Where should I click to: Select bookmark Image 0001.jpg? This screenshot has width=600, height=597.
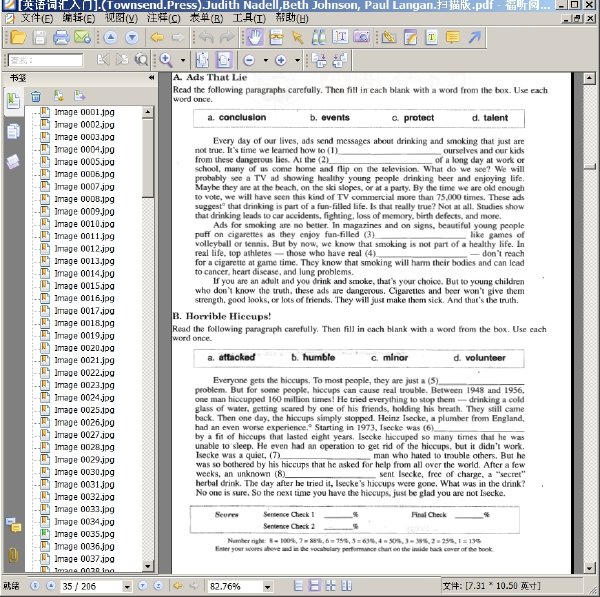click(84, 112)
